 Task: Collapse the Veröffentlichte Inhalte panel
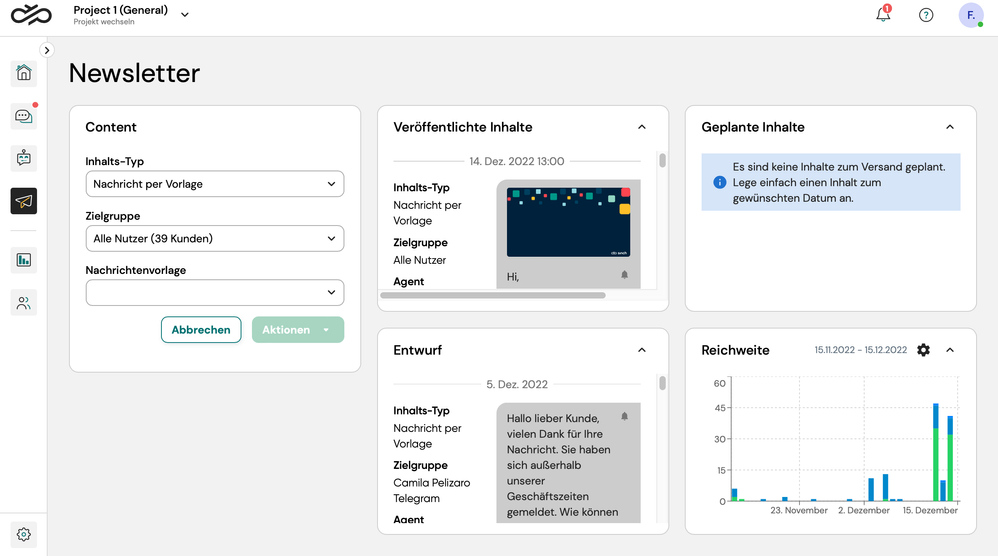tap(642, 127)
